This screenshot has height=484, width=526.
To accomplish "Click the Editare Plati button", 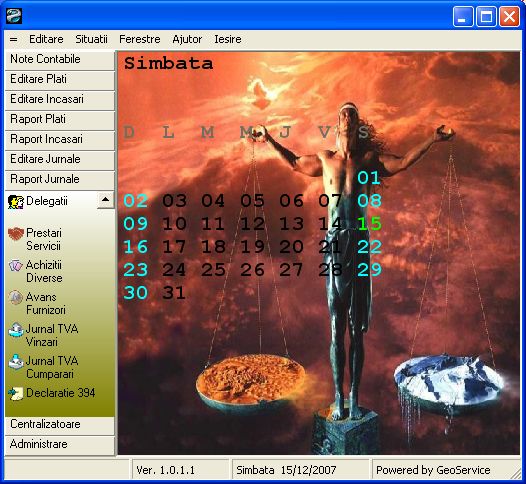I will point(60,79).
